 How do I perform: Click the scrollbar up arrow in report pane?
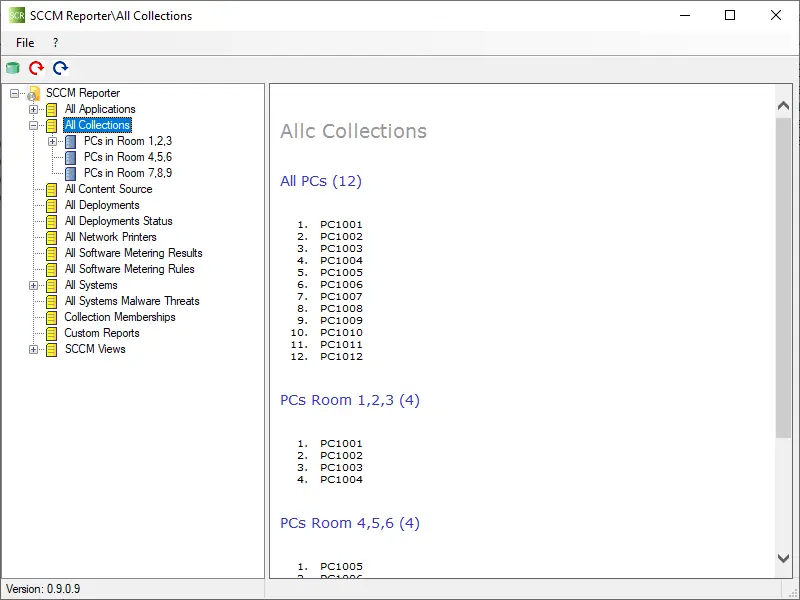(784, 106)
